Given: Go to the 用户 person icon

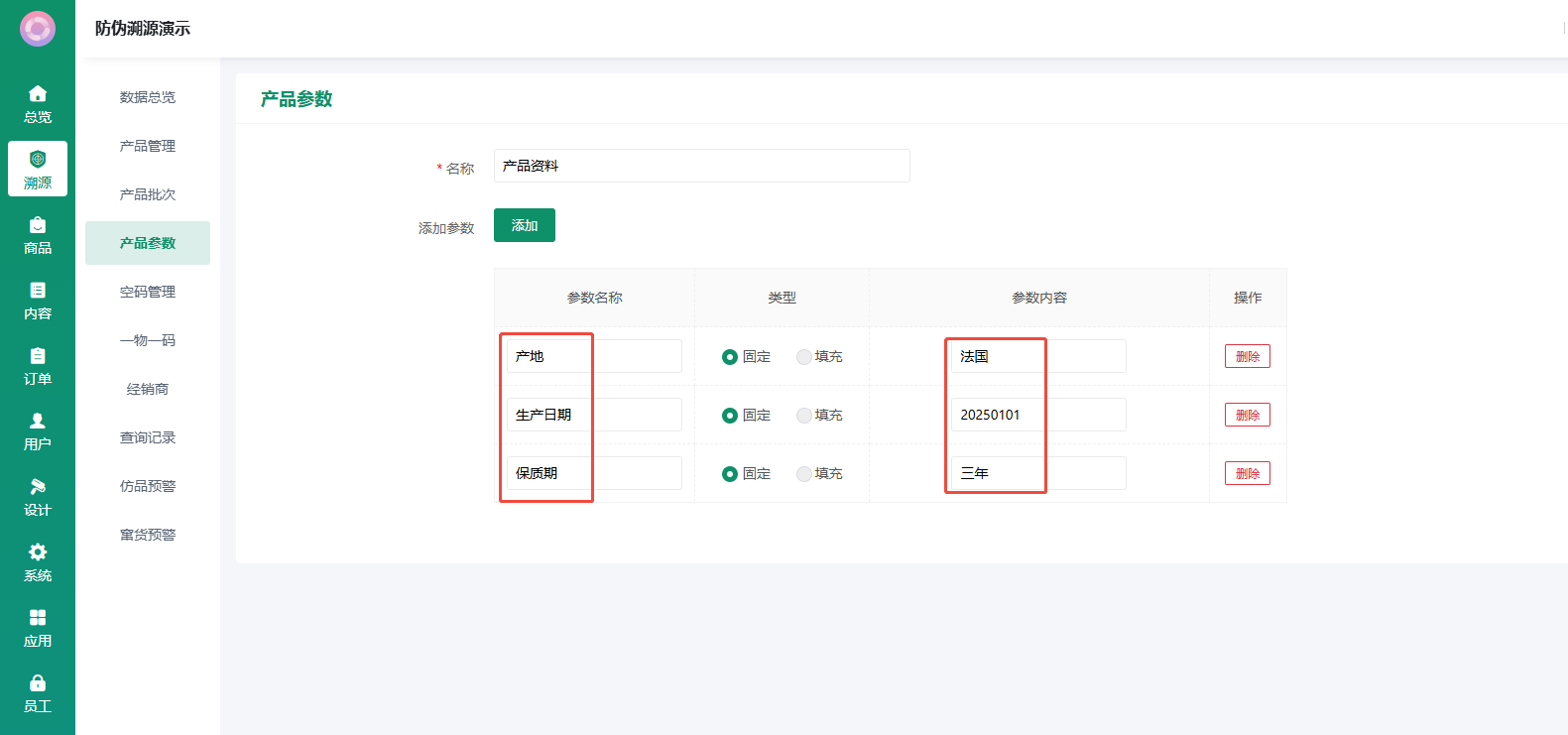Looking at the screenshot, I should click(x=38, y=422).
